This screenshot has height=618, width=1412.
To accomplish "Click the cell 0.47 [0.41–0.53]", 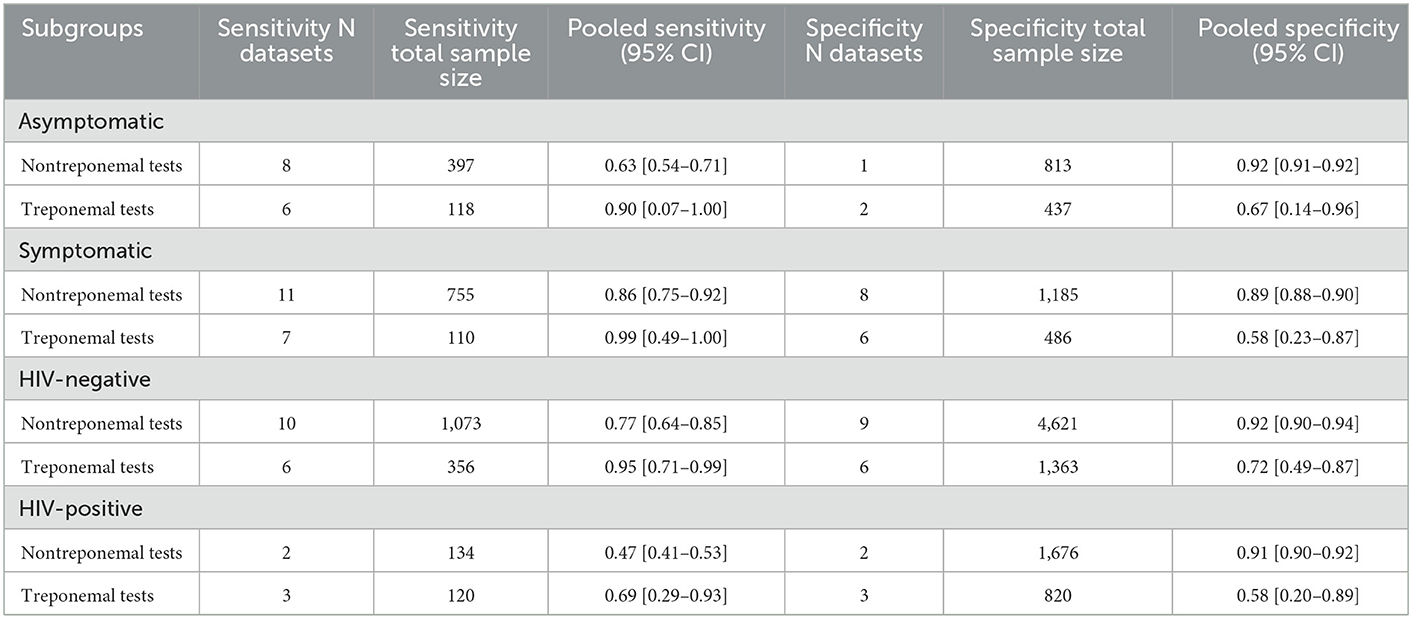I will (x=666, y=552).
